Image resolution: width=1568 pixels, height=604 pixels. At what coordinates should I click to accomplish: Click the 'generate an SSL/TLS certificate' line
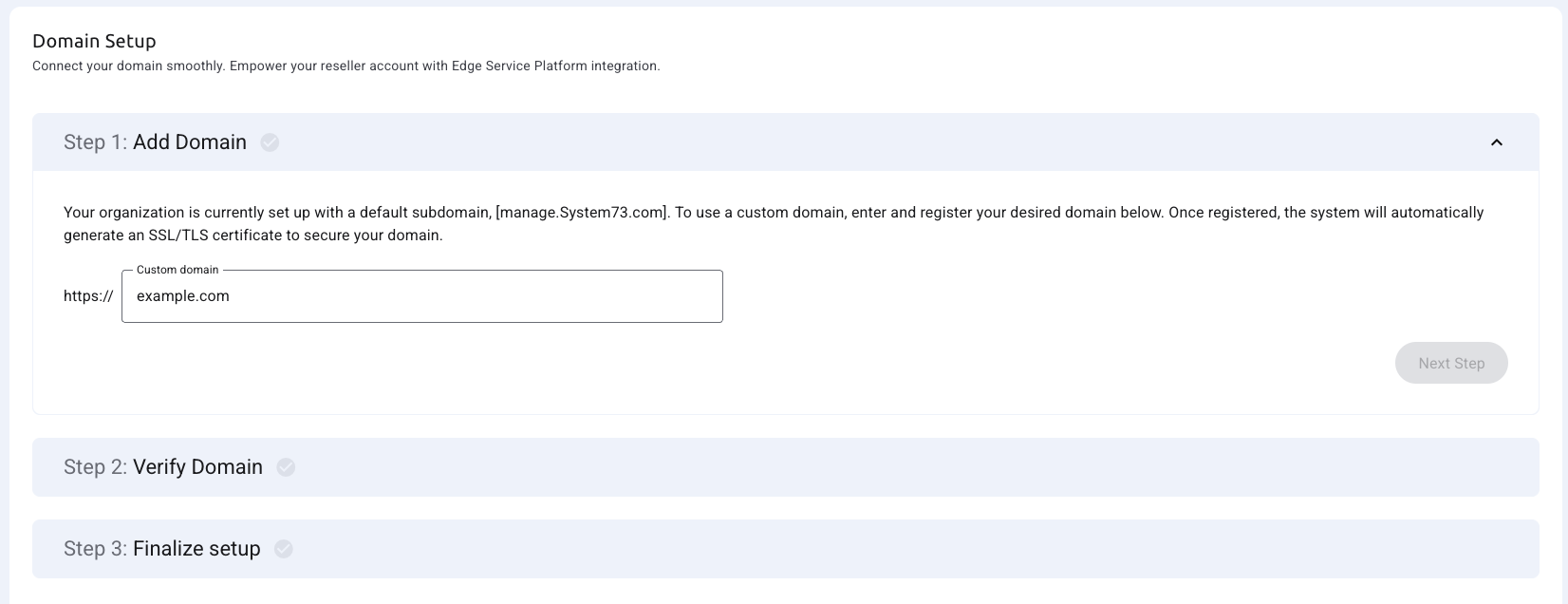point(253,236)
